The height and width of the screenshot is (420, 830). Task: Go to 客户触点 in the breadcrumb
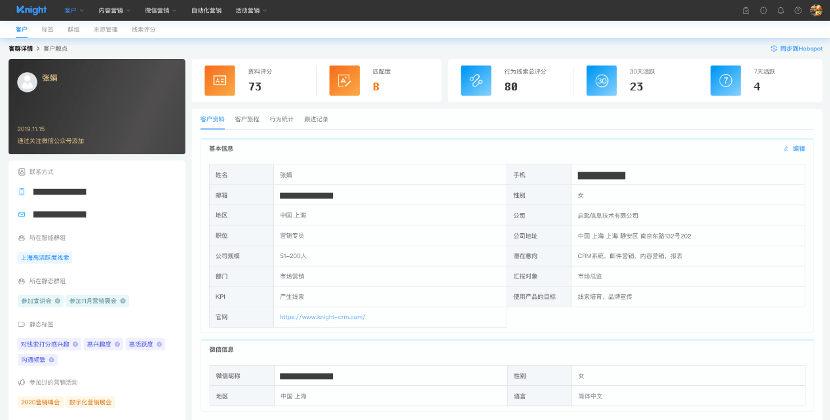[x=56, y=49]
